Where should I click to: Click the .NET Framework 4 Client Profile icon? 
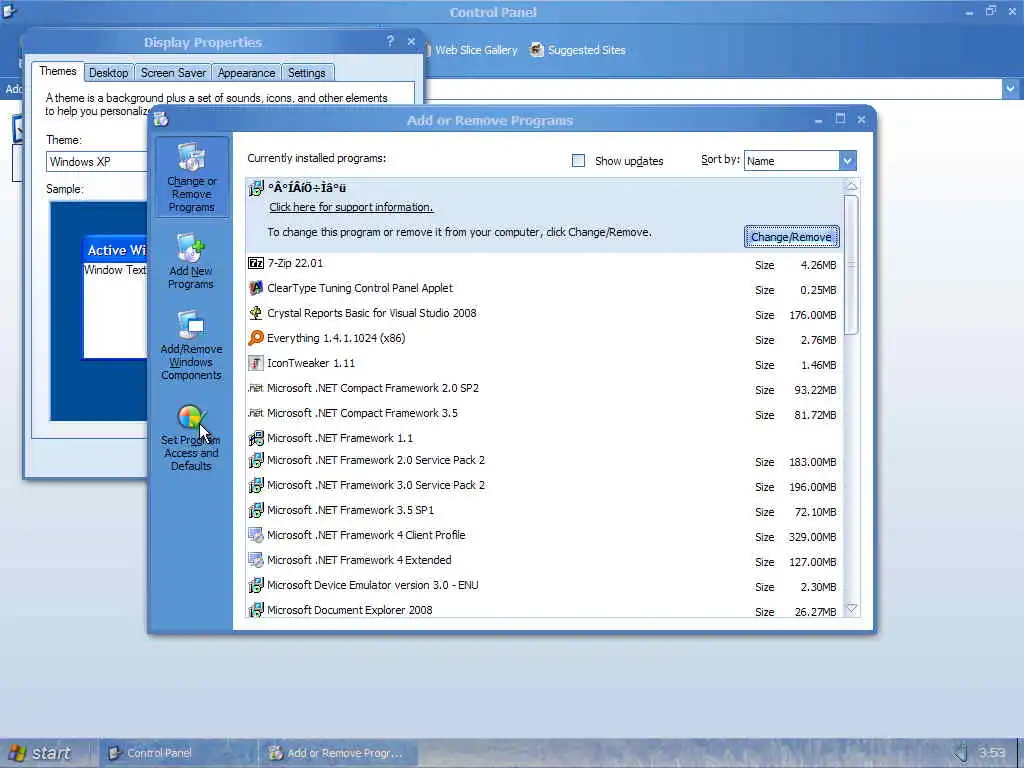tap(256, 536)
